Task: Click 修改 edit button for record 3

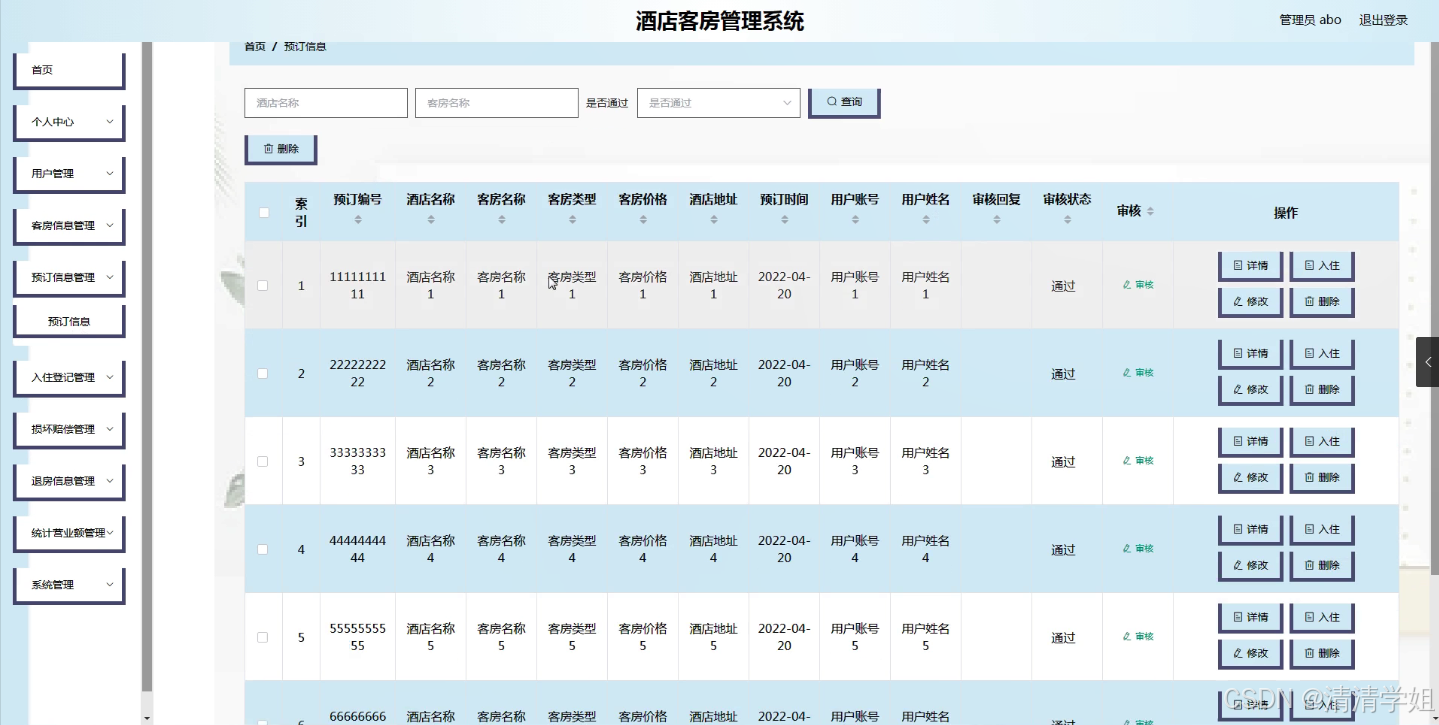Action: pyautogui.click(x=1250, y=477)
